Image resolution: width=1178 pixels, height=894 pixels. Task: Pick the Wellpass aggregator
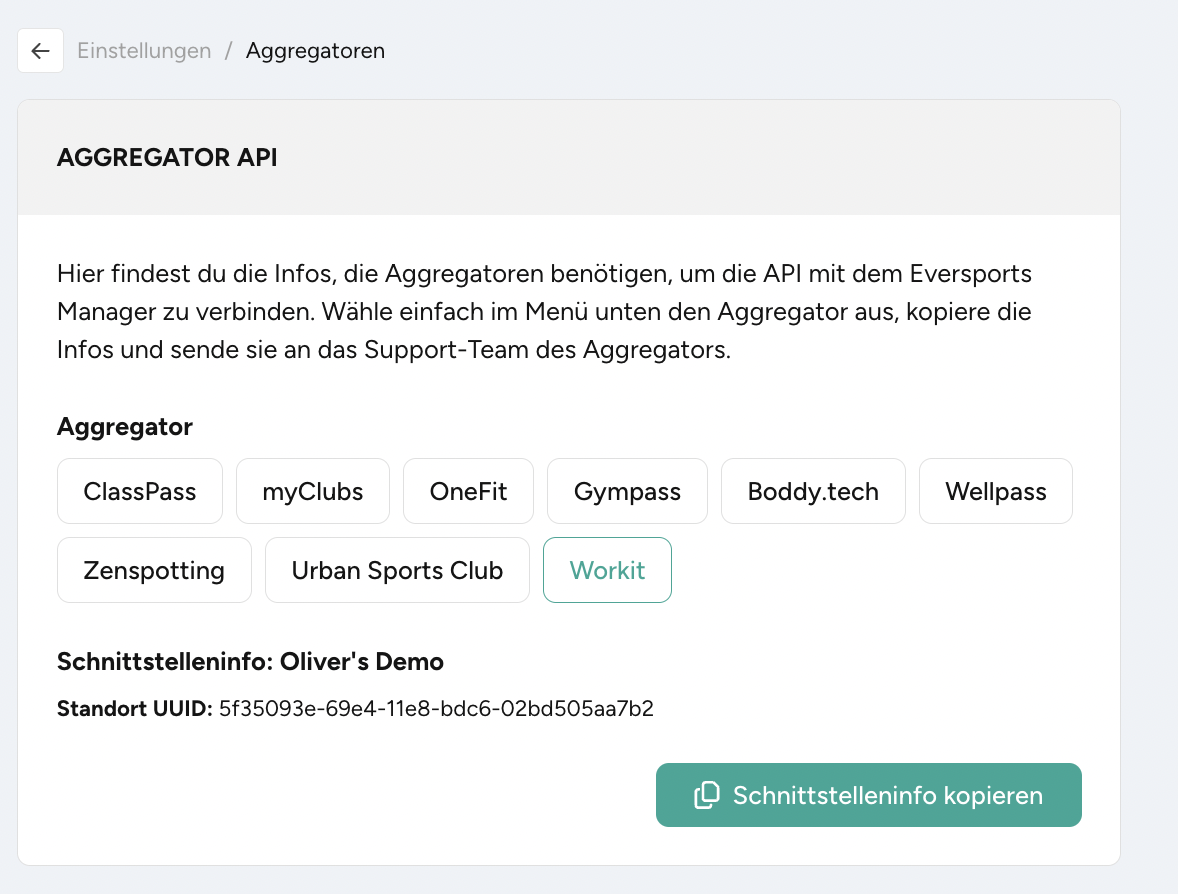[x=995, y=491]
